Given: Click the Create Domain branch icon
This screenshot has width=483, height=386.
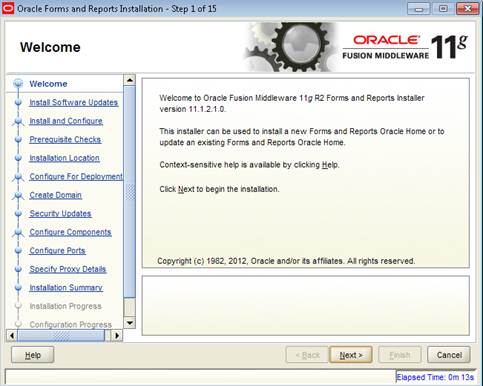Looking at the screenshot, I should click(x=18, y=196).
